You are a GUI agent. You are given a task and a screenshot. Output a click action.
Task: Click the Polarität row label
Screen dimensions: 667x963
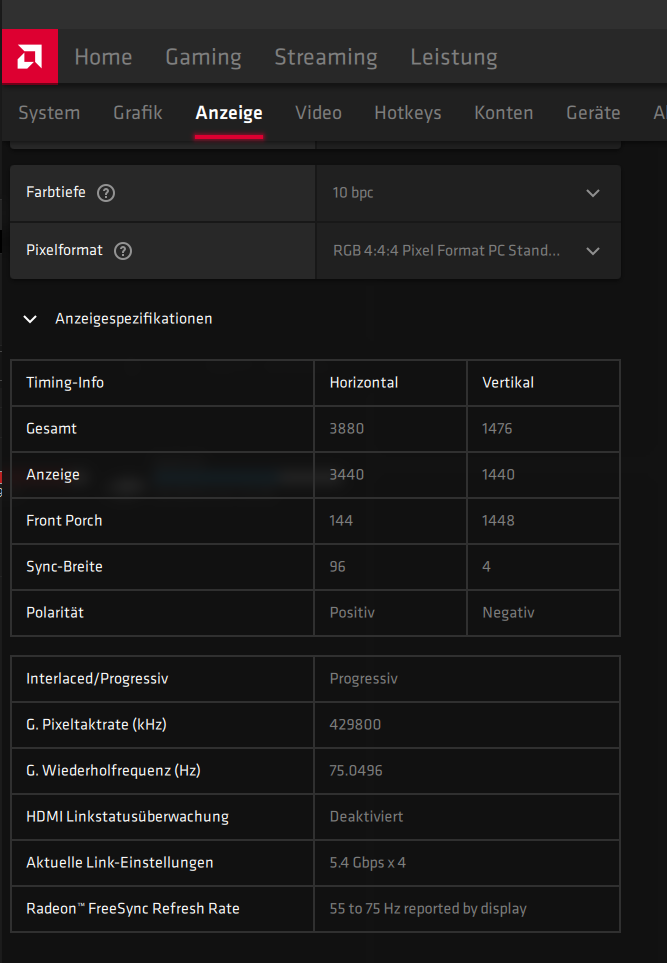pos(55,613)
